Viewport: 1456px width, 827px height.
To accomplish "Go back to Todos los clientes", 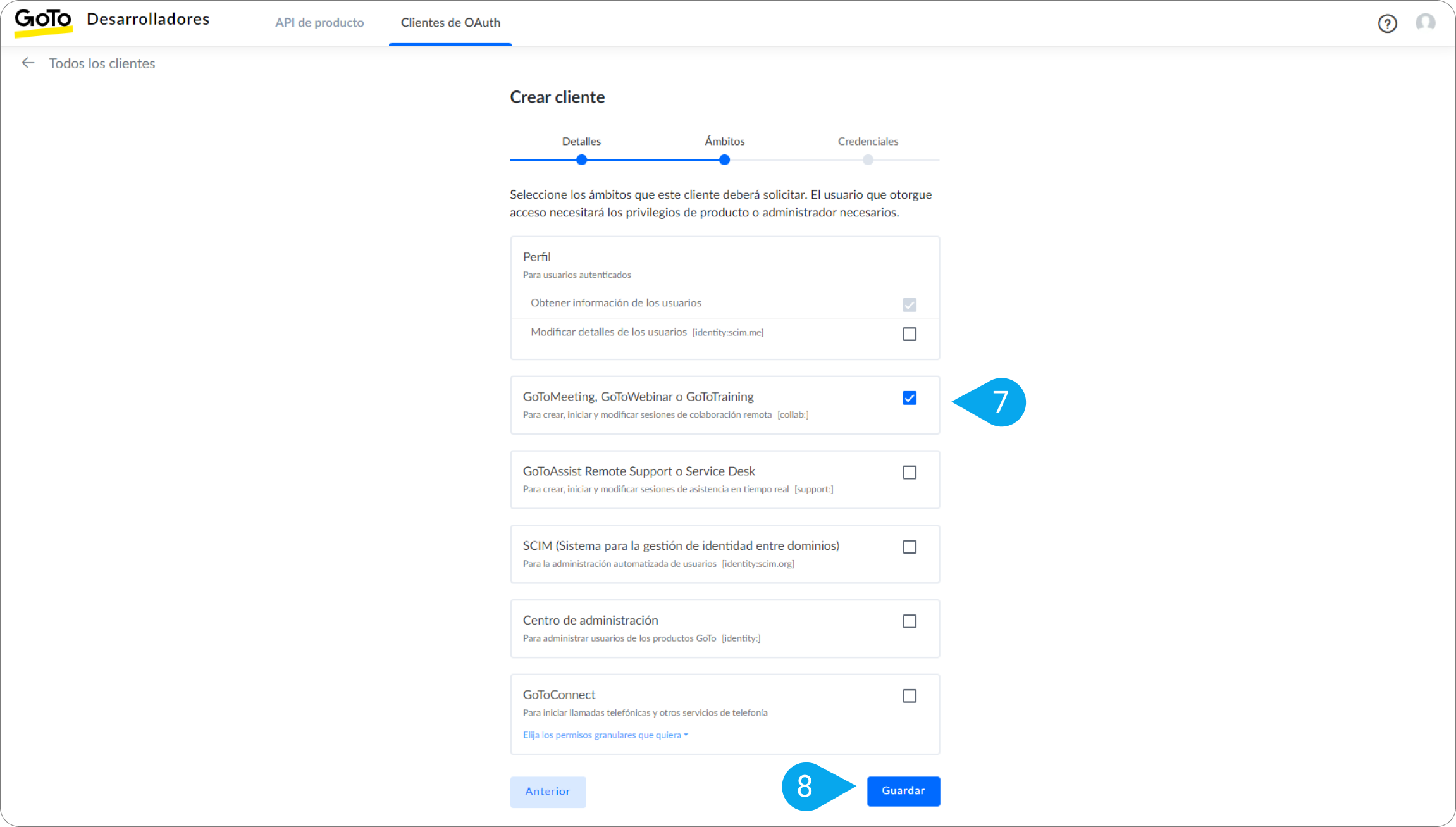I will (x=102, y=63).
